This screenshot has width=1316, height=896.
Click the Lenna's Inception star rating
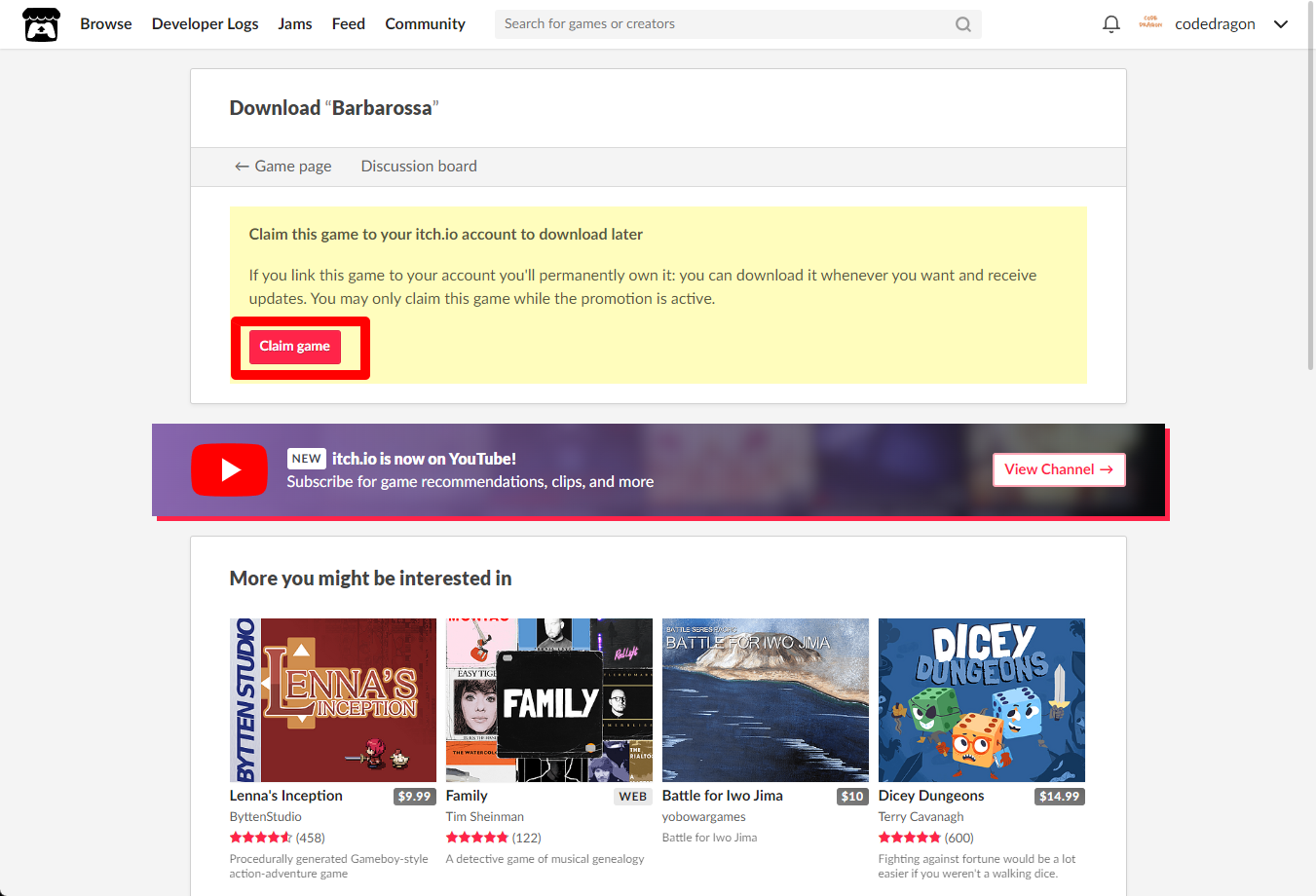[261, 838]
